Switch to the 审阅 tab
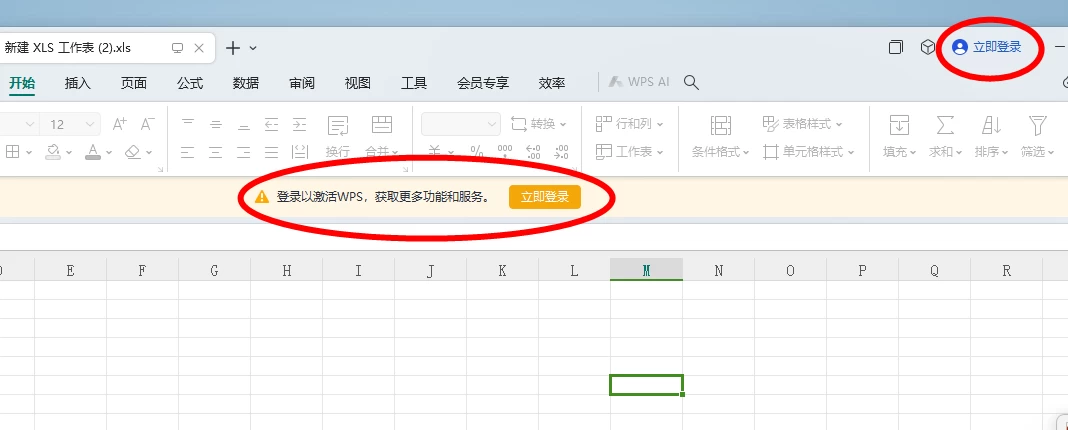The image size is (1068, 430). click(302, 83)
